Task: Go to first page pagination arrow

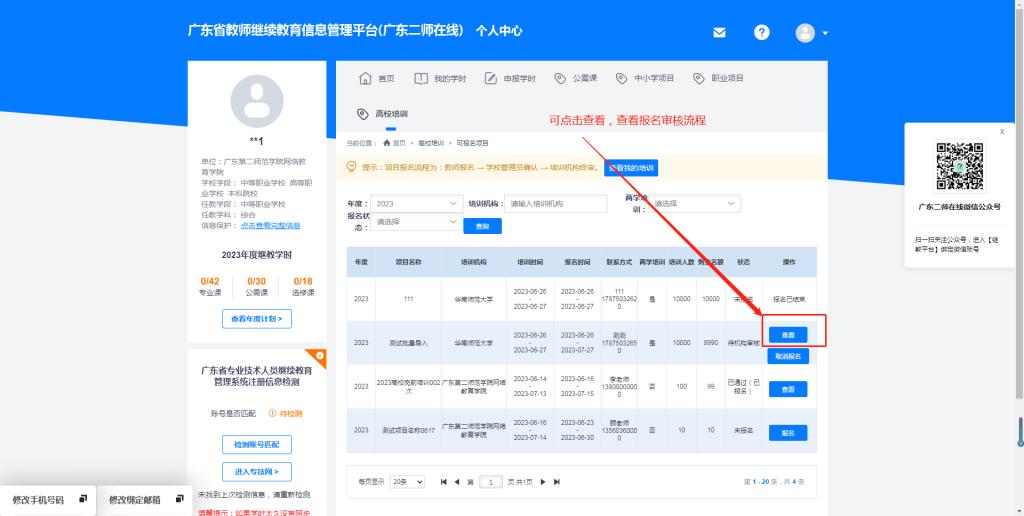Action: point(444,482)
